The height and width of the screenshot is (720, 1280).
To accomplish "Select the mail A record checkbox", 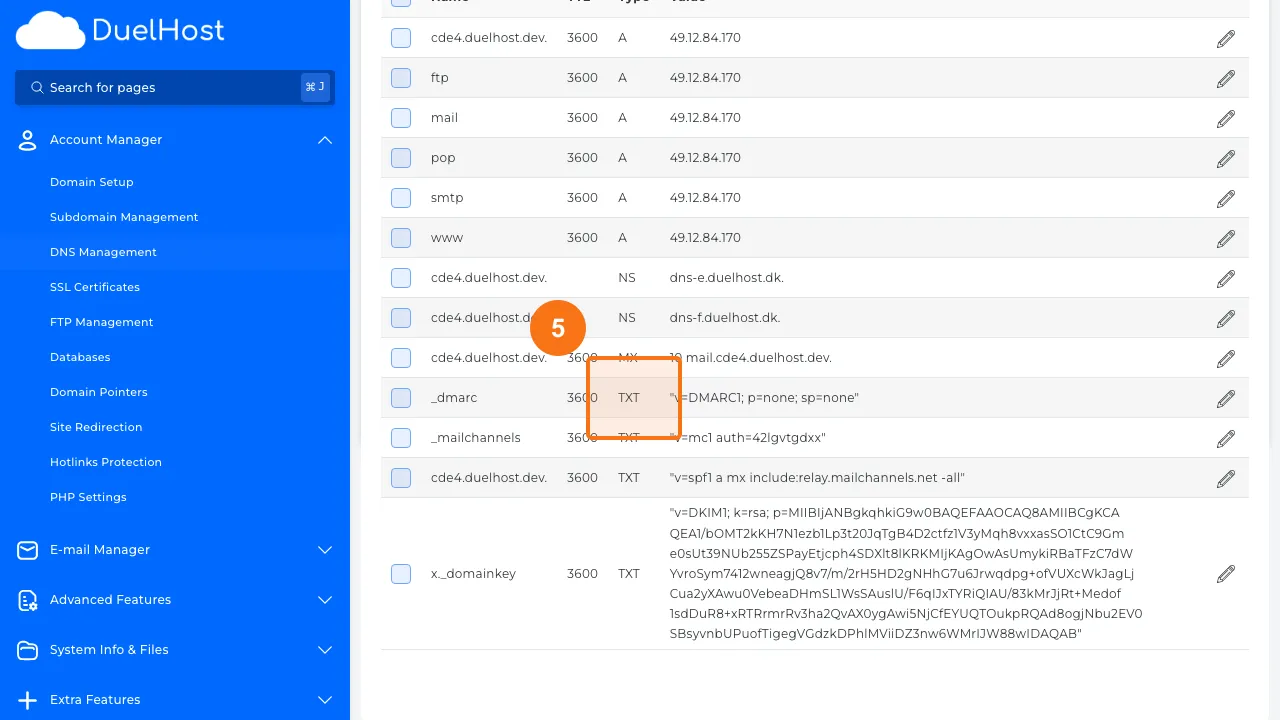I will [400, 118].
